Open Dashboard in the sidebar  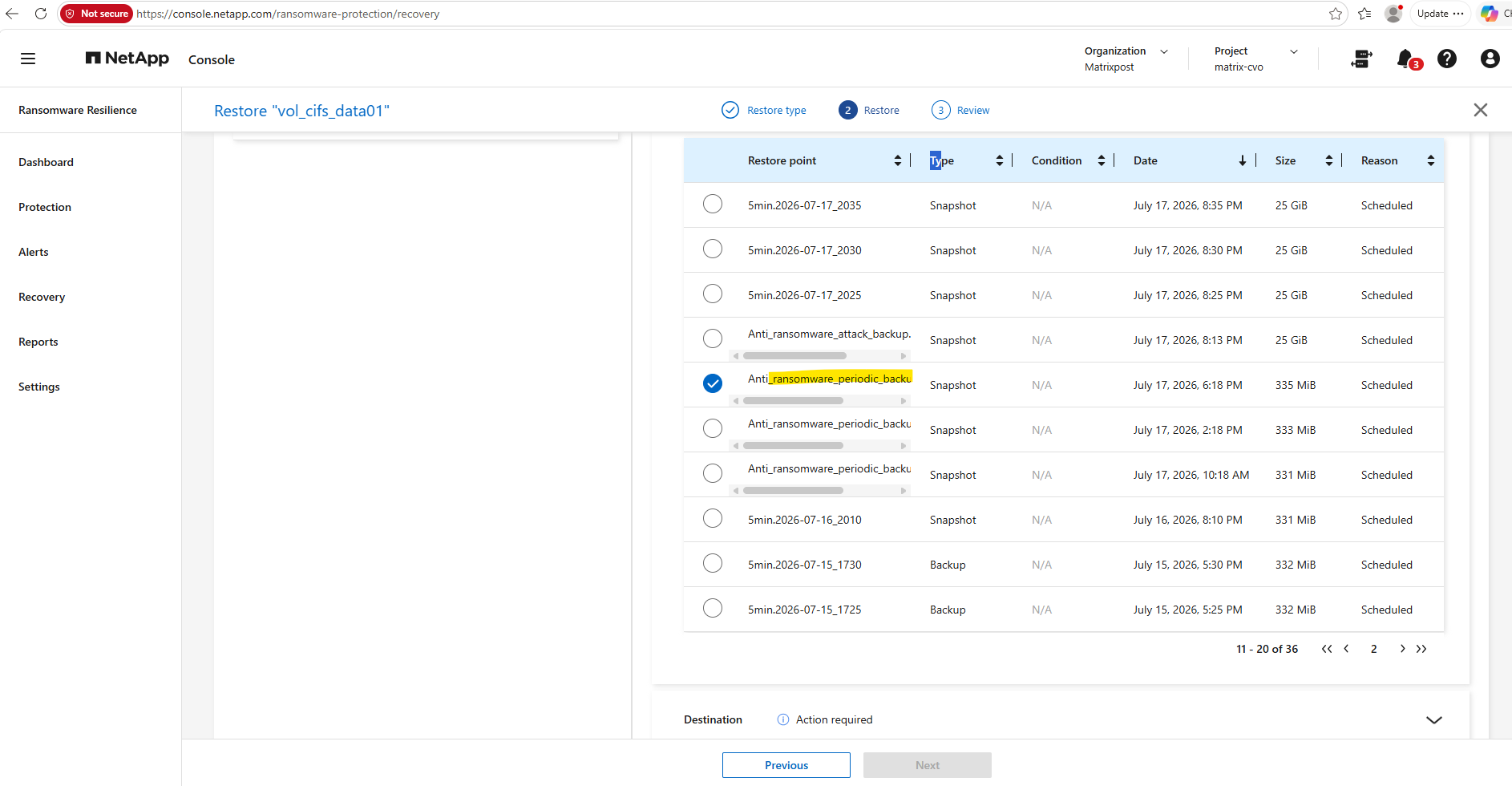click(46, 162)
